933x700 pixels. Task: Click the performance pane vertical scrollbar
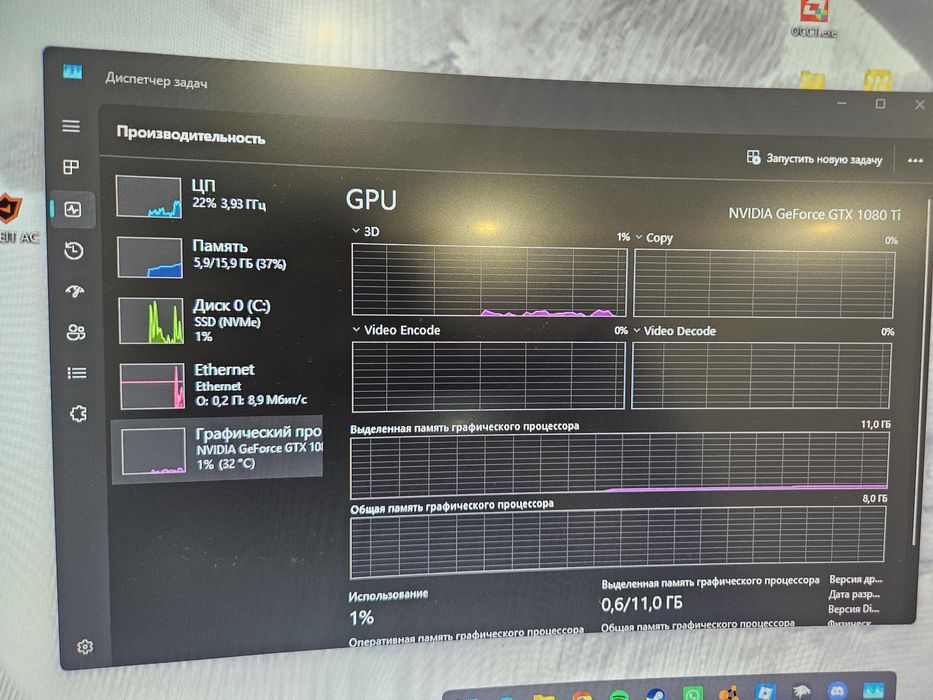[x=923, y=372]
